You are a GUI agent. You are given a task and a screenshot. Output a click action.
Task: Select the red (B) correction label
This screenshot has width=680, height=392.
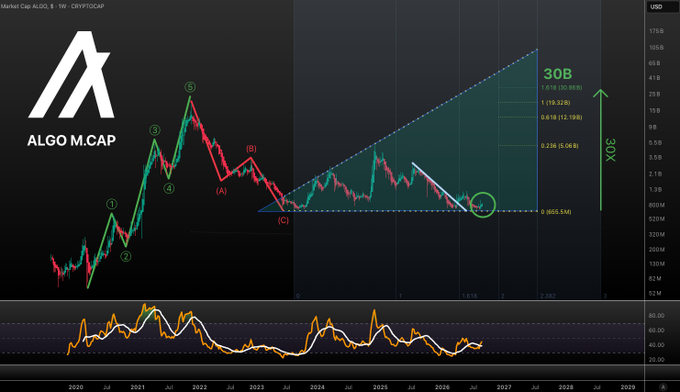coord(251,149)
